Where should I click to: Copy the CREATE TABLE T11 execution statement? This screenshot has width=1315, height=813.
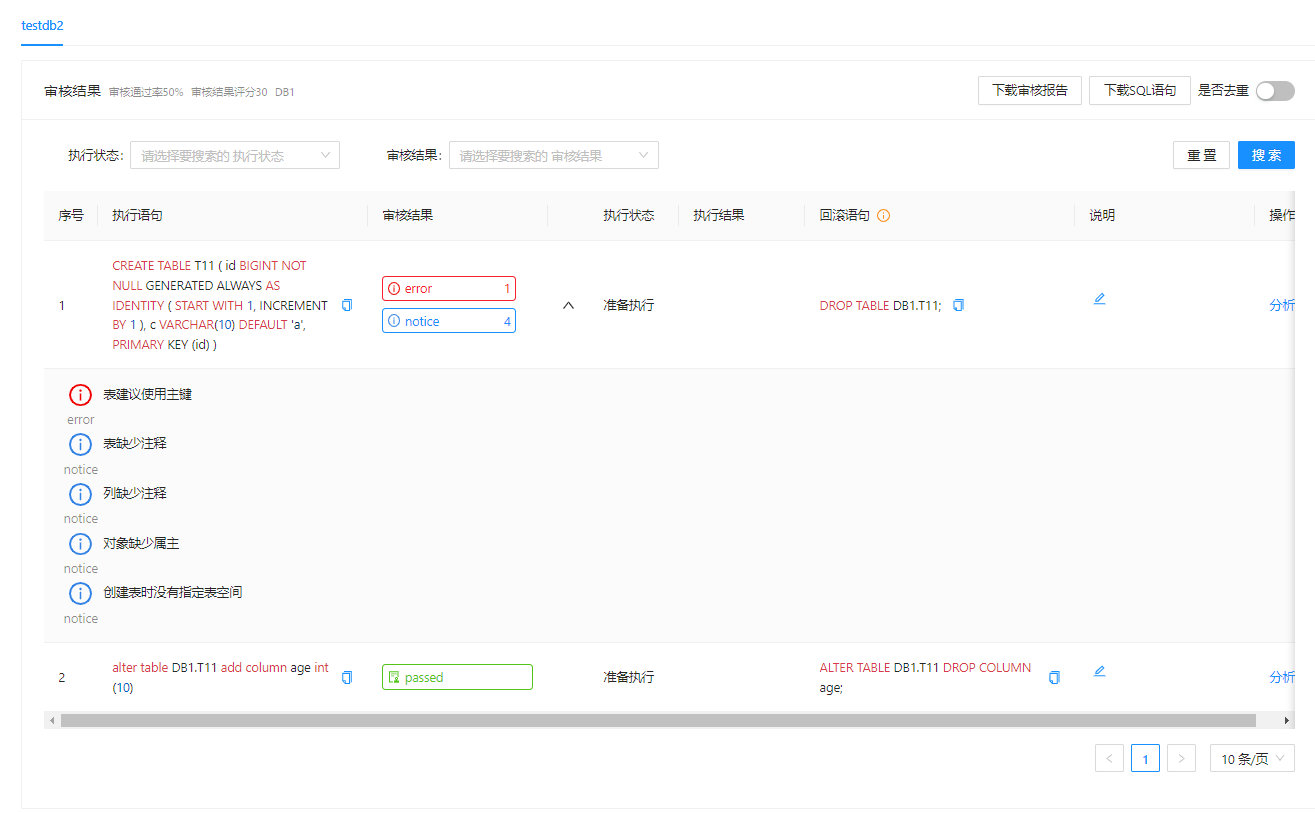click(x=347, y=305)
